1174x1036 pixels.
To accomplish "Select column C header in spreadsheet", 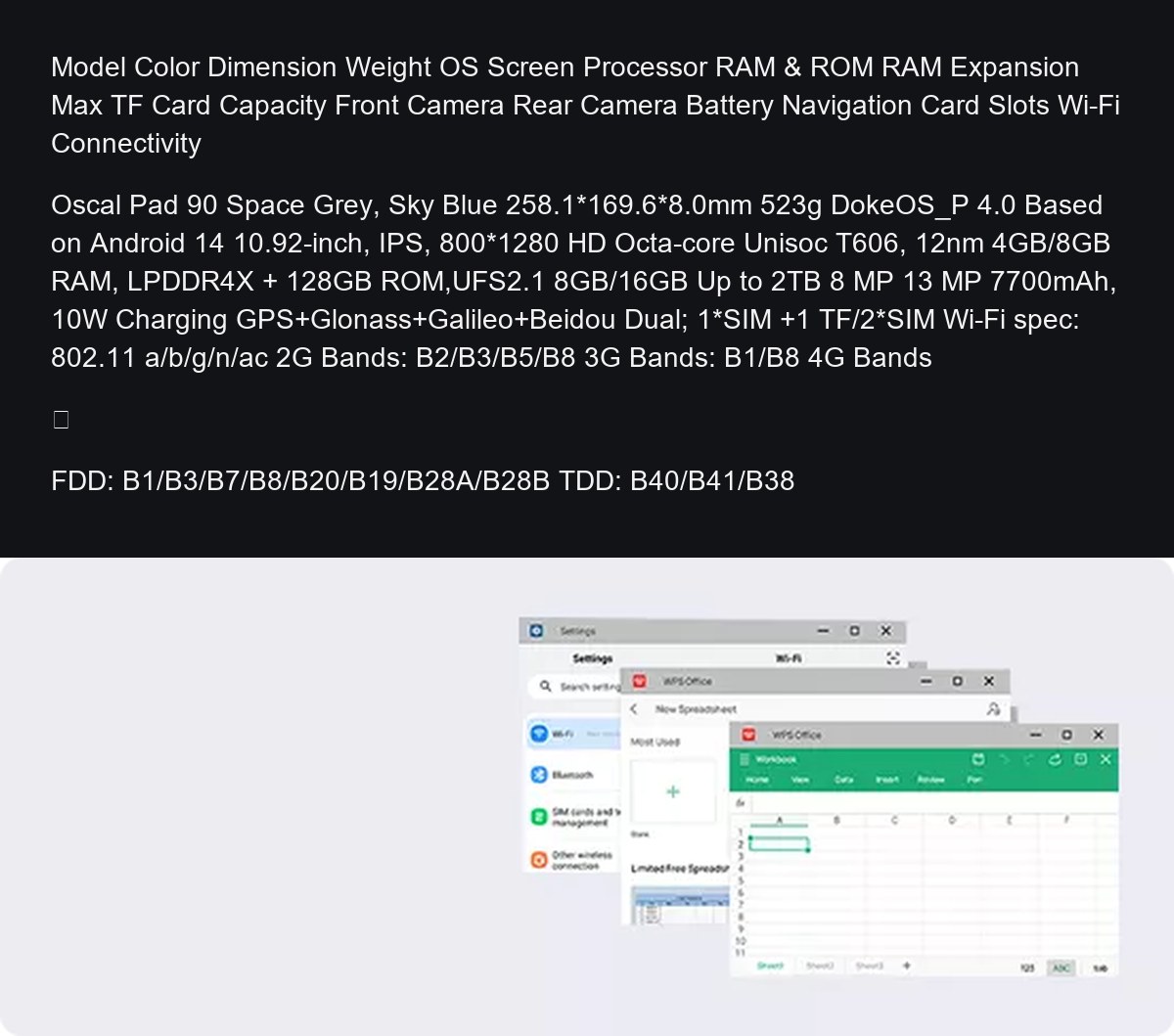I will point(894,821).
